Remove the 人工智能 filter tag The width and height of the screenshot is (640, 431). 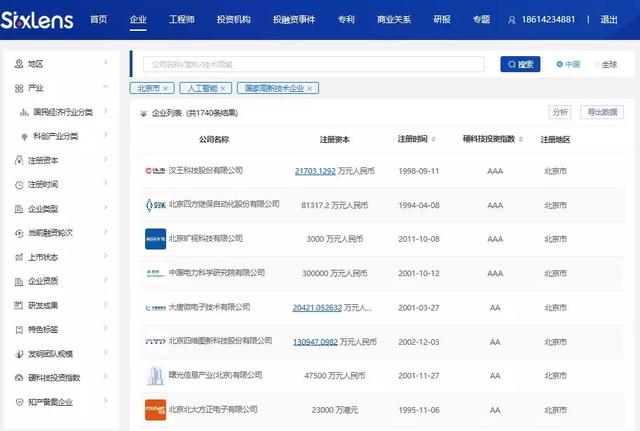223,89
